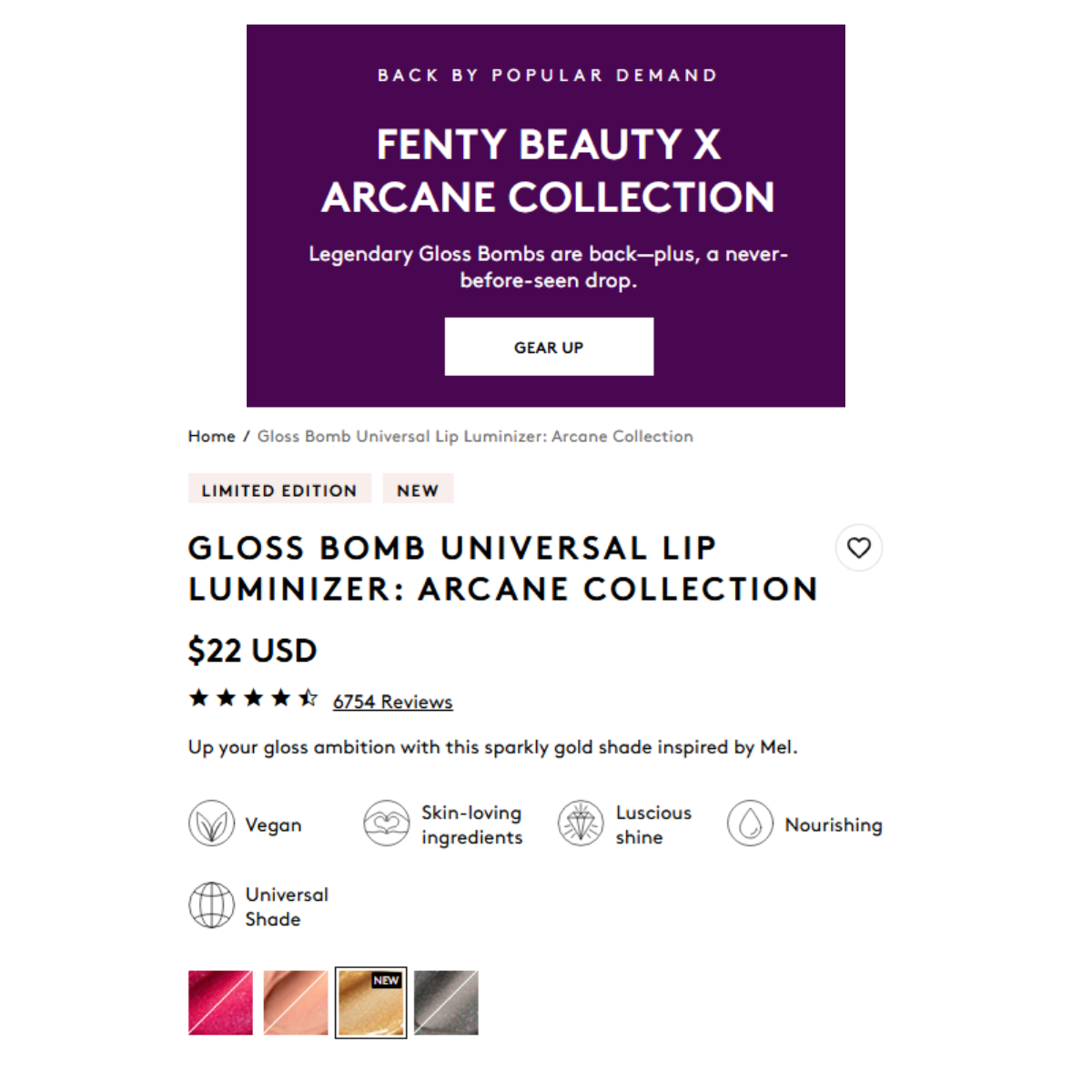Open the 6754 Reviews link

pos(392,701)
